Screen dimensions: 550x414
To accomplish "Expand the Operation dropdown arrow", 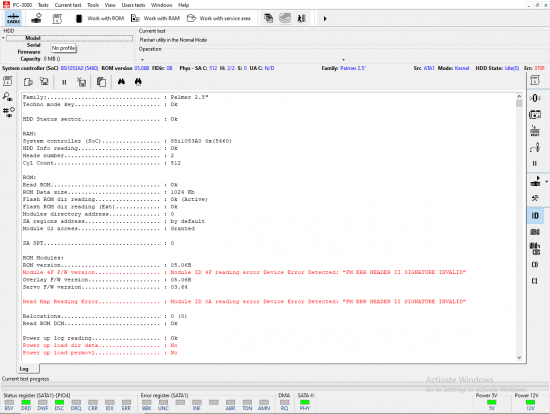I will 343,60.
